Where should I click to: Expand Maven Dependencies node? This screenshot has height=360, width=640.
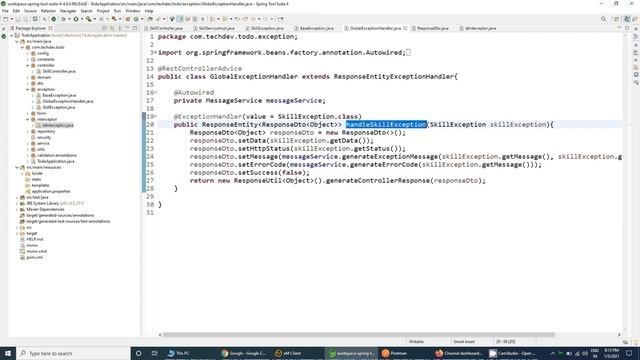(17, 209)
